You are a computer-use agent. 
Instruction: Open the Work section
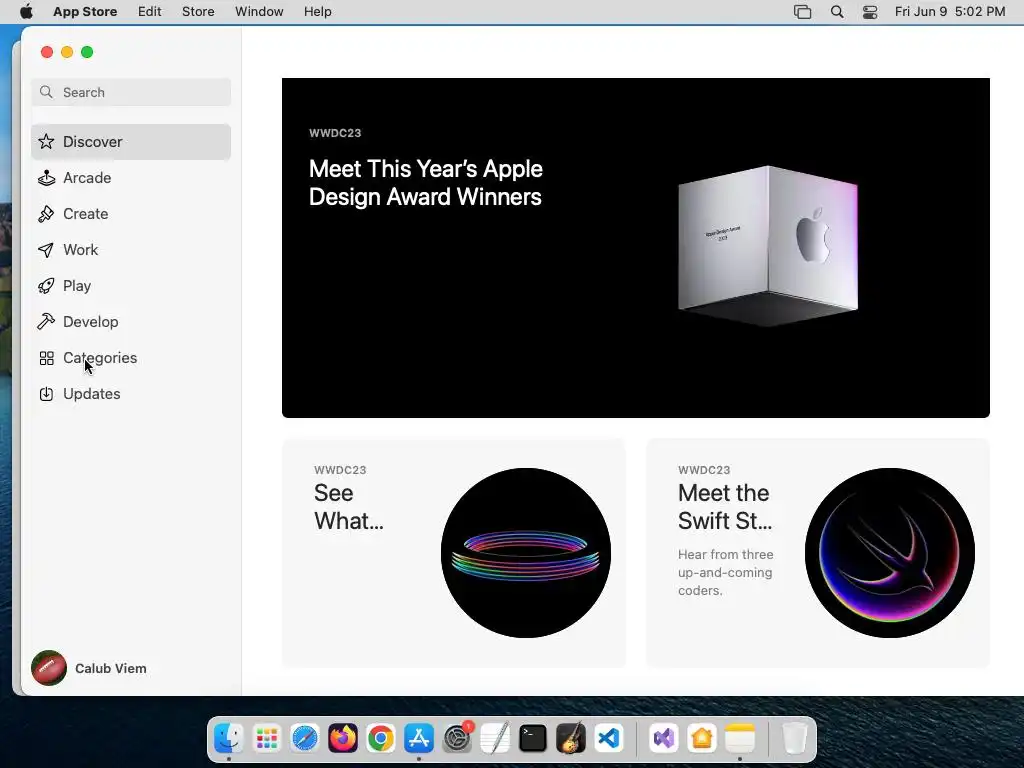(131, 249)
